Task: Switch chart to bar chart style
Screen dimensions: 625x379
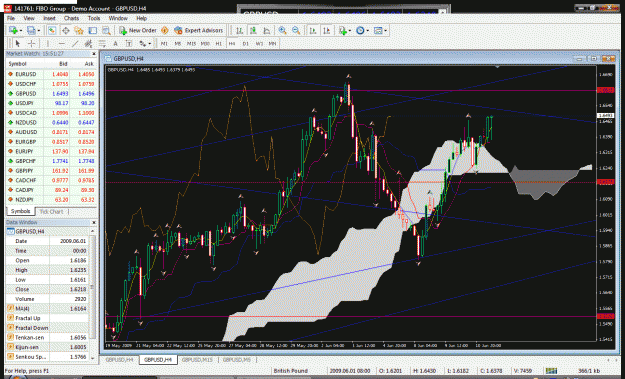Action: pos(239,30)
